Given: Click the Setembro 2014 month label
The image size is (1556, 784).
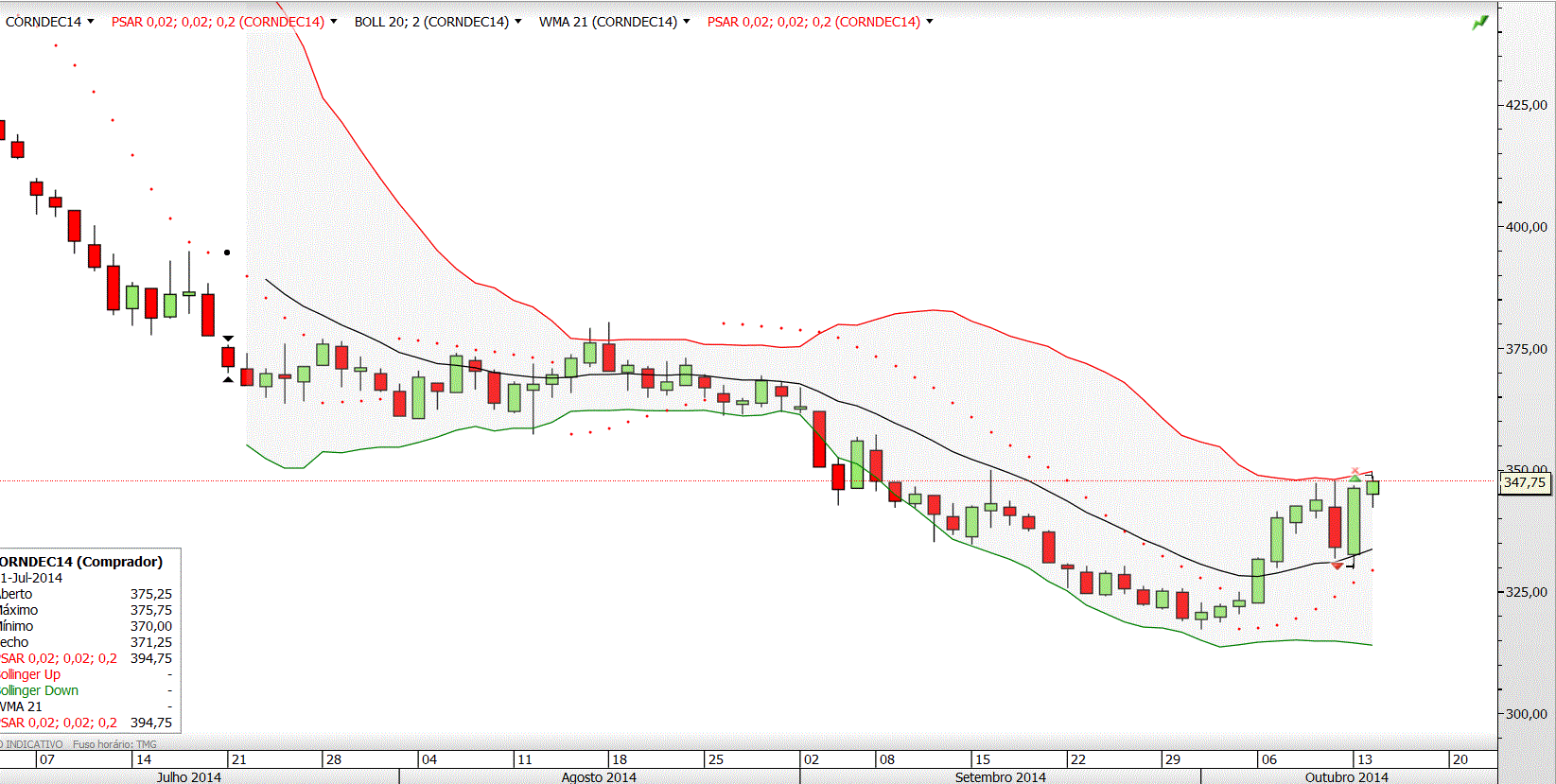Looking at the screenshot, I should click(1000, 776).
